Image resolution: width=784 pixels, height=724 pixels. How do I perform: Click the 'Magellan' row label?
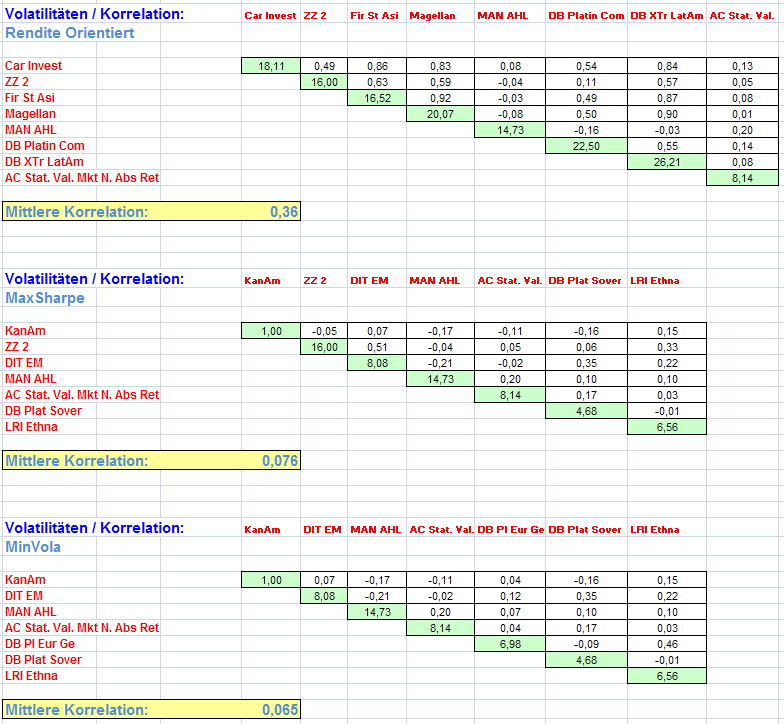click(30, 114)
